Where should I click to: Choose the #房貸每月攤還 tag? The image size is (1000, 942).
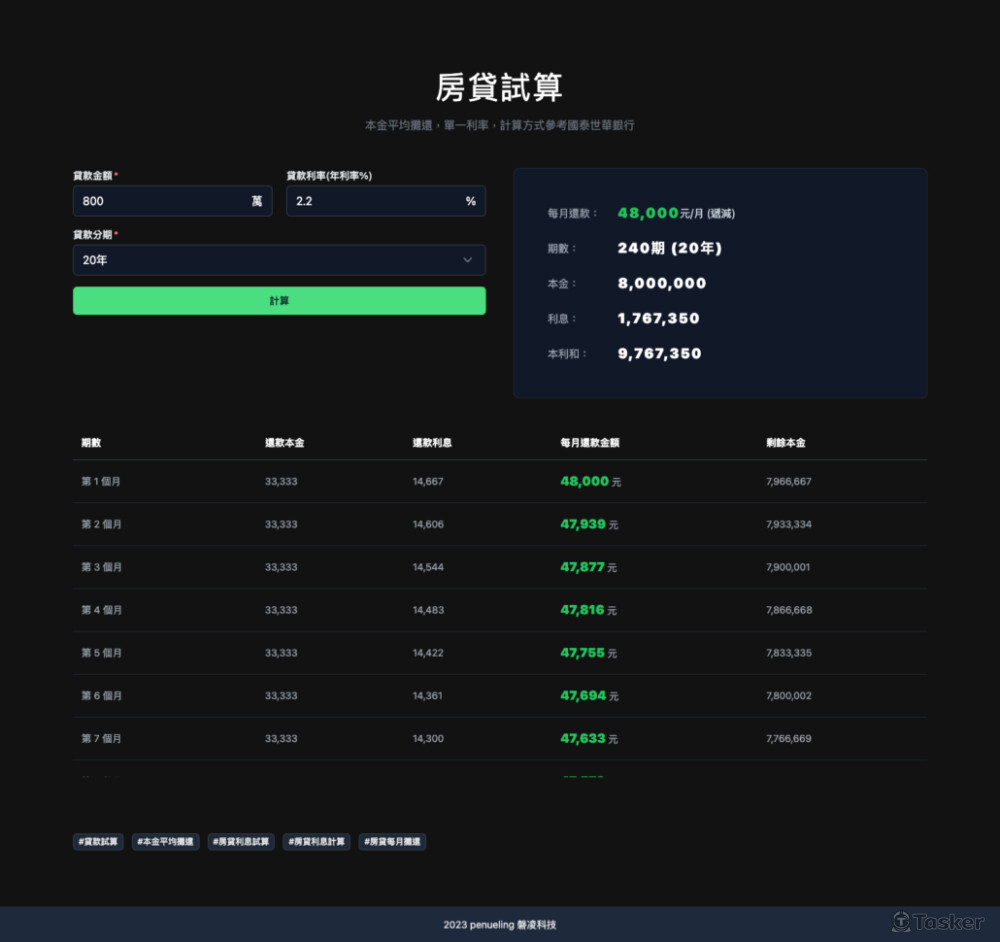[392, 842]
